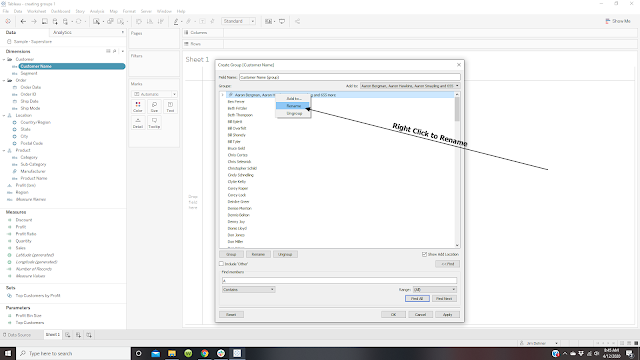Toggle the Show Add Location checkbox
Viewport: 640px width, 360px height.
424,254
